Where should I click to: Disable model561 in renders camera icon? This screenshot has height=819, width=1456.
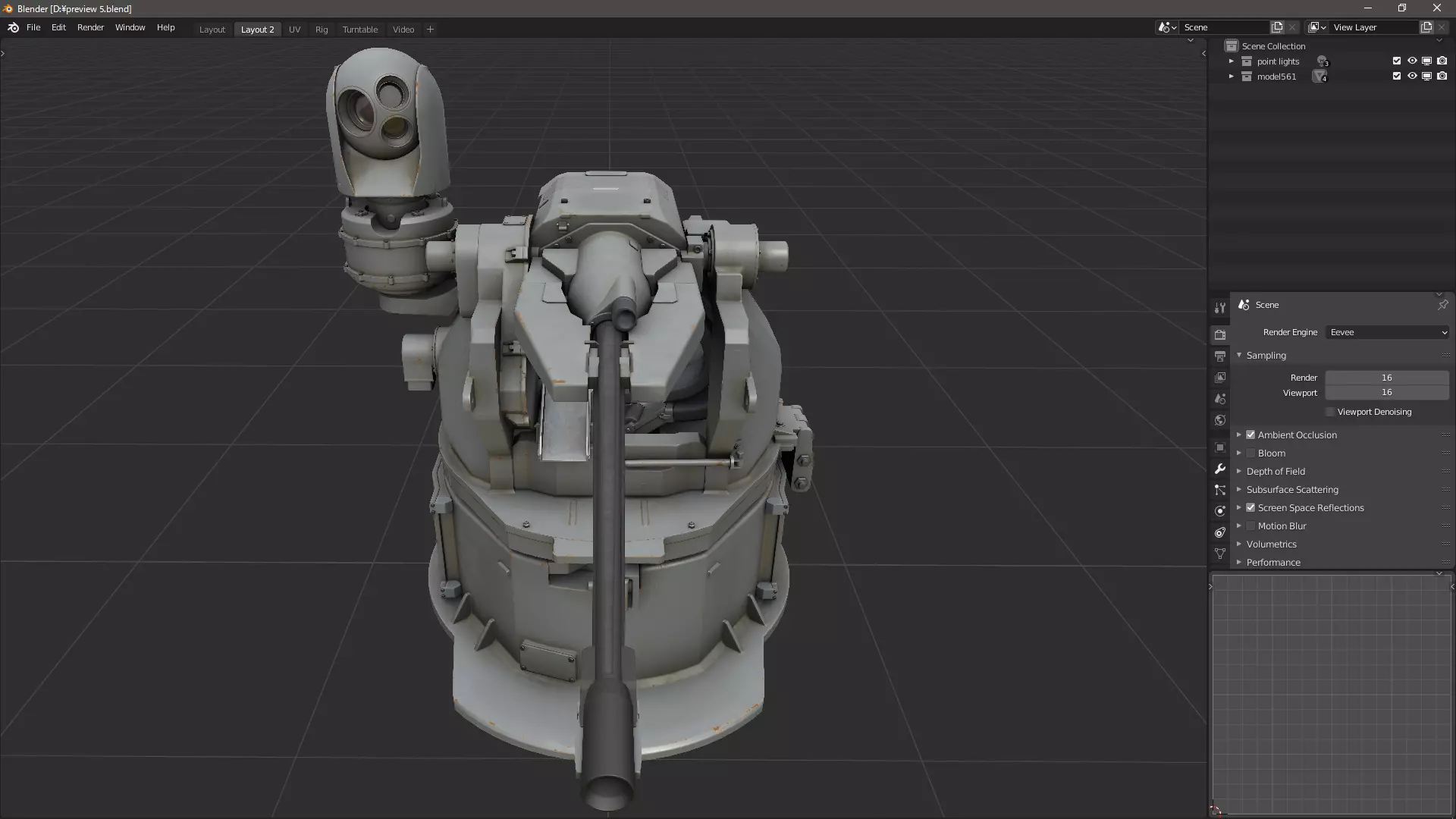click(1442, 77)
